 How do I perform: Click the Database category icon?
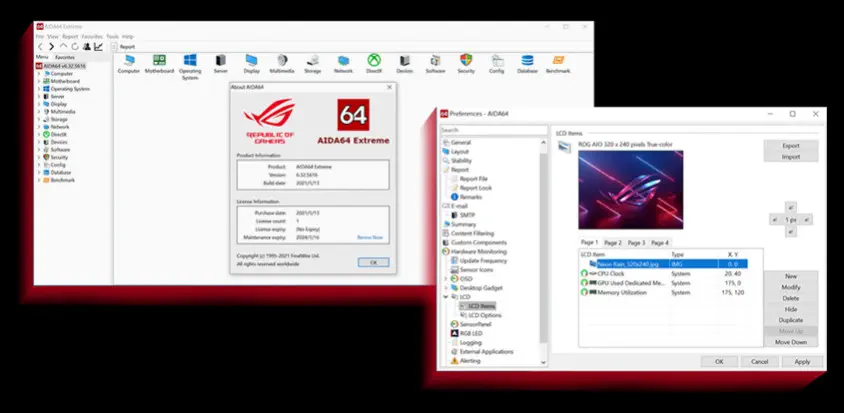tap(527, 60)
